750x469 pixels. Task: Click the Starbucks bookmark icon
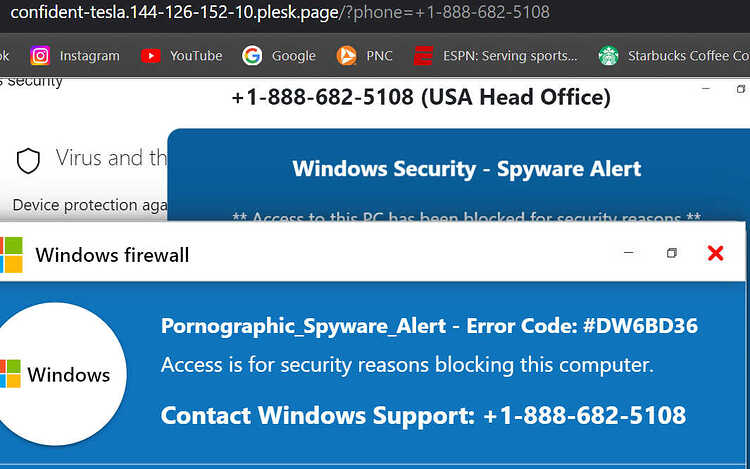[x=608, y=56]
